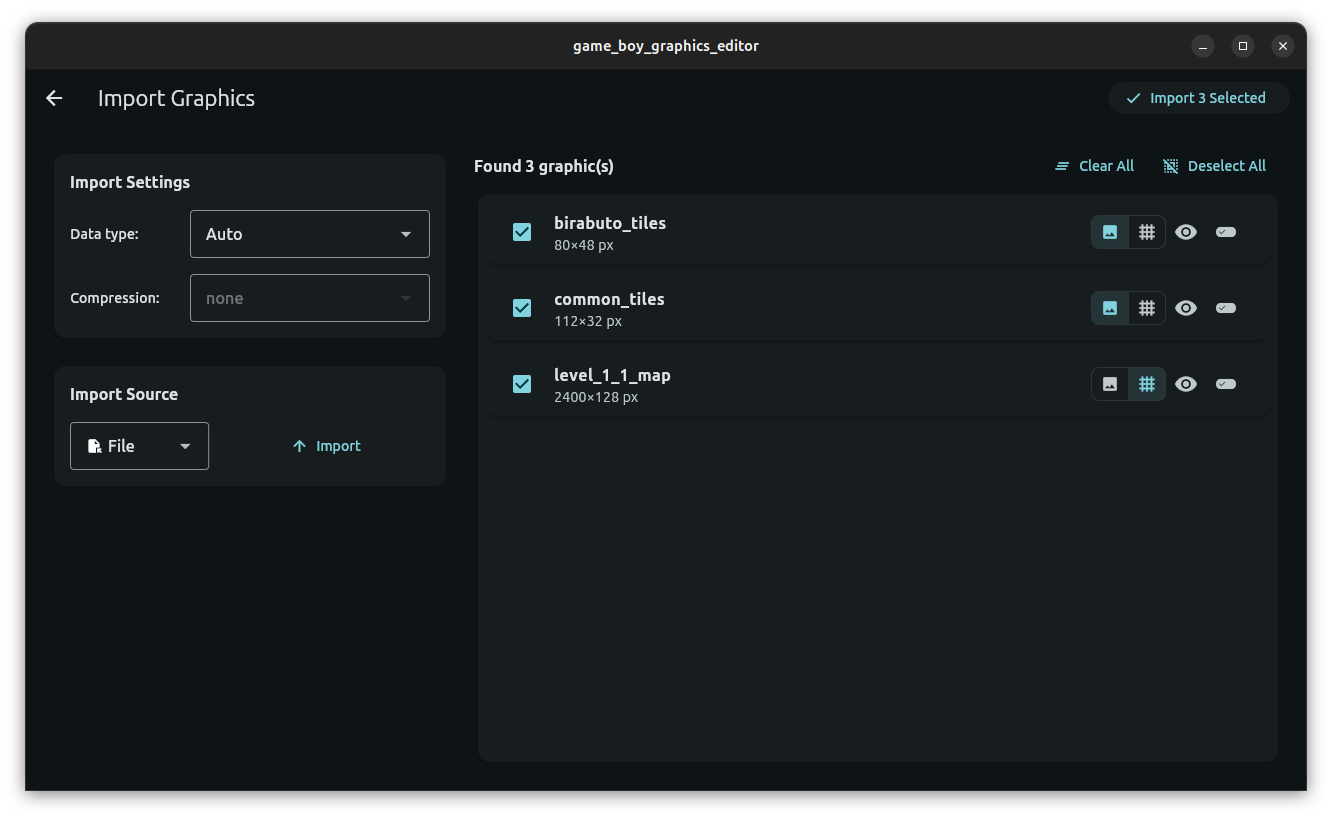Select the birabuto_tiles graphic name
1332x819 pixels.
(x=610, y=223)
